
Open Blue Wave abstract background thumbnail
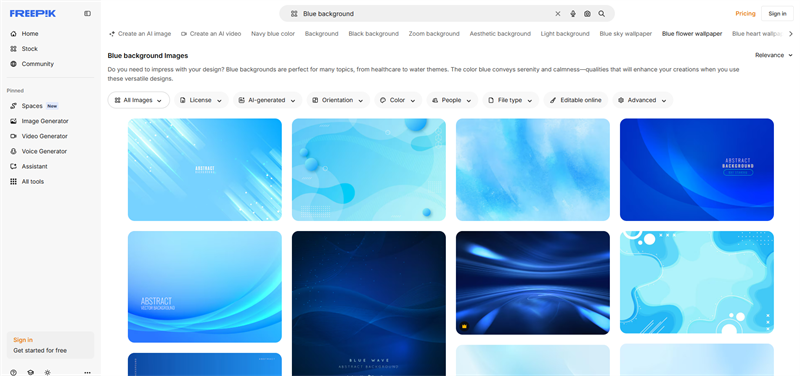(369, 304)
